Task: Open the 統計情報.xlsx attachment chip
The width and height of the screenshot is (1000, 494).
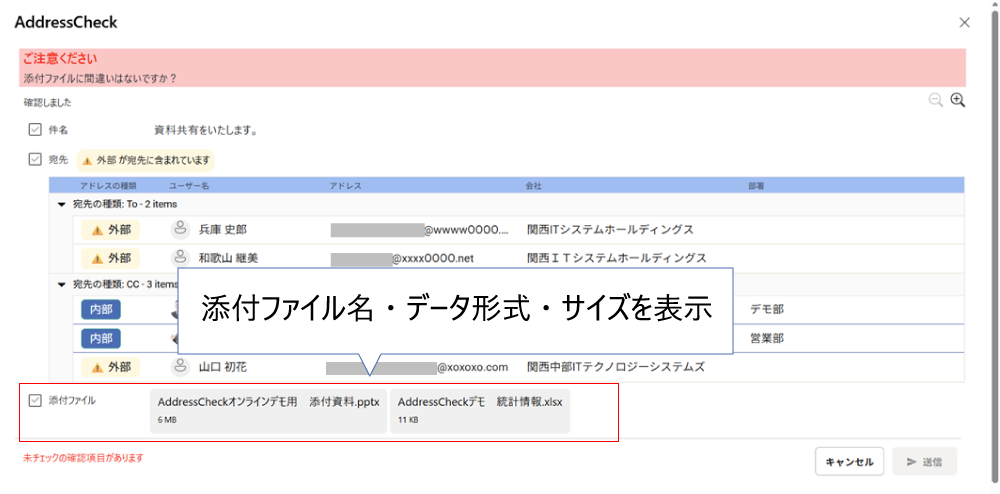Action: tap(480, 410)
